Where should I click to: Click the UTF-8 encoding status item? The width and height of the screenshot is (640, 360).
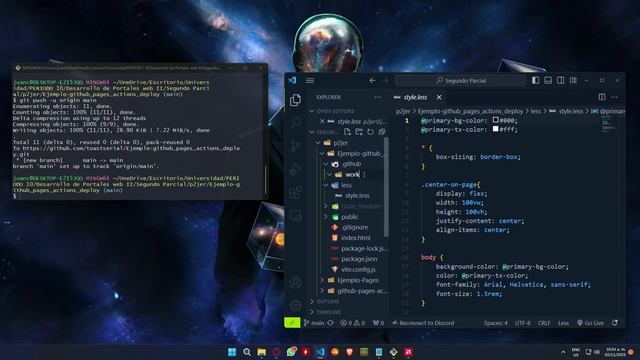coord(522,323)
